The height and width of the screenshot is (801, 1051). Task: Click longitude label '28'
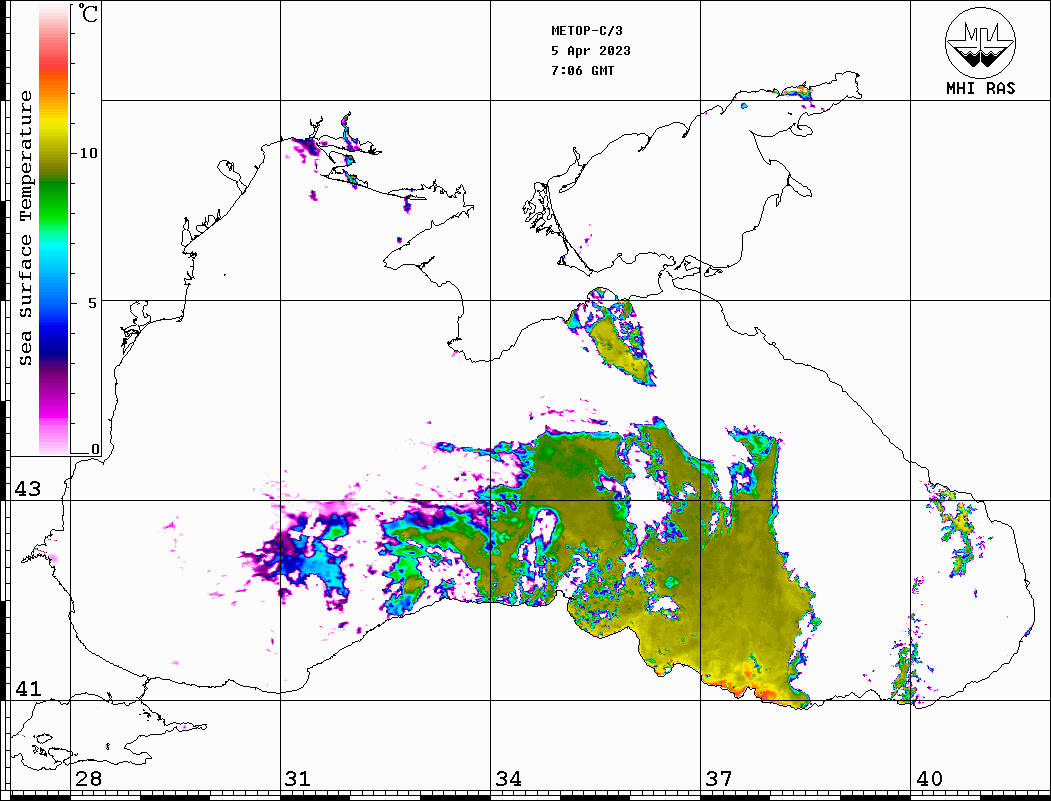coord(88,778)
